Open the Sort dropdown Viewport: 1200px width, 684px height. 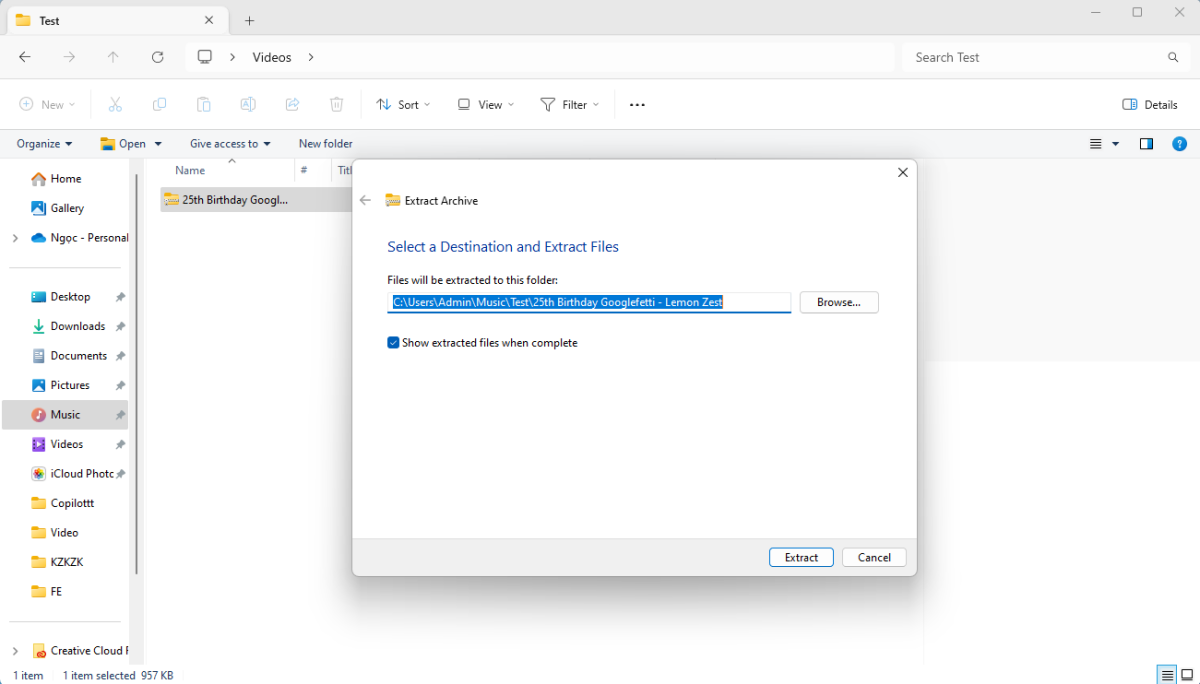[x=403, y=104]
